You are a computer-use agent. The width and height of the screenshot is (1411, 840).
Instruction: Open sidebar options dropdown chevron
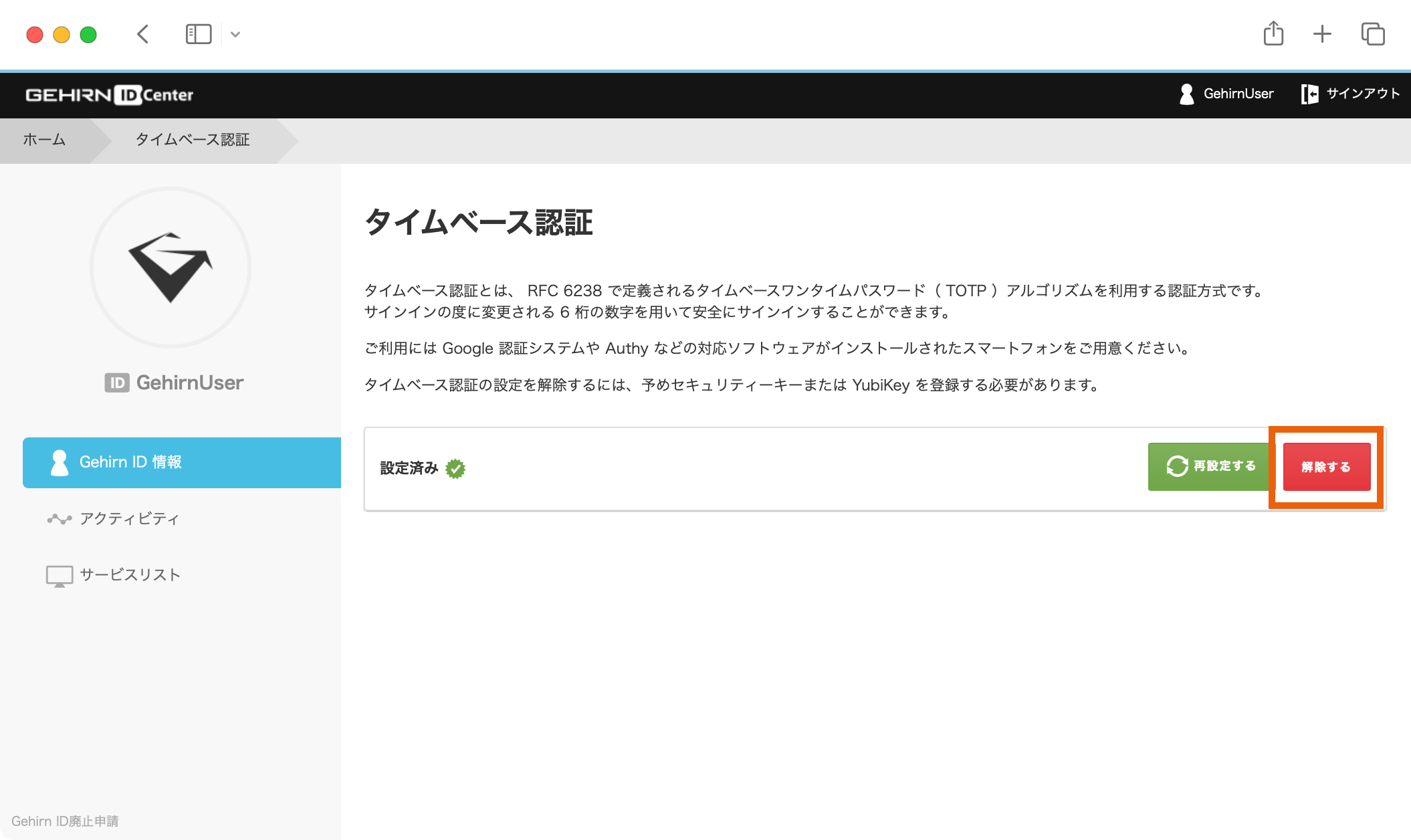click(235, 34)
